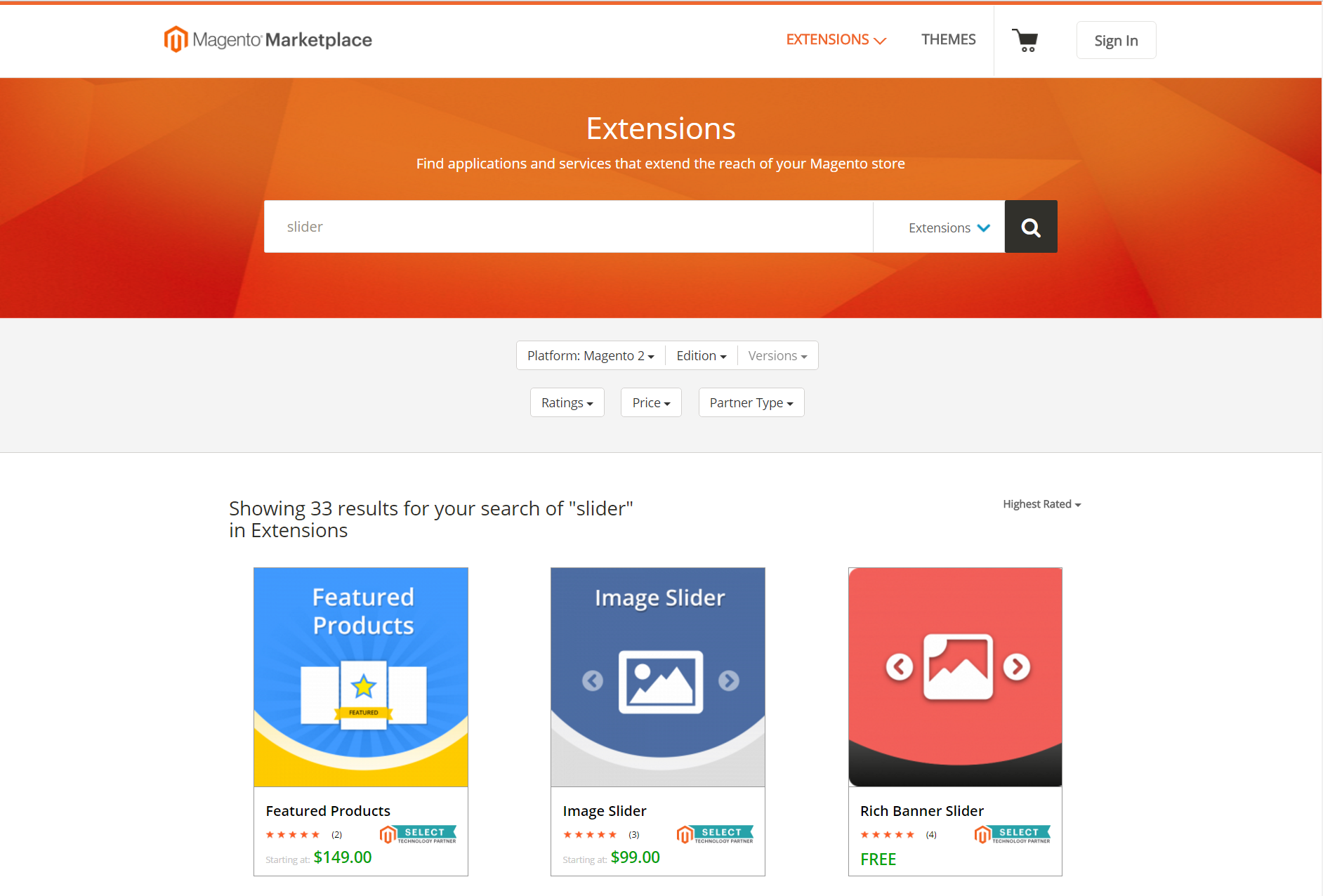Click the Sign In button
This screenshot has height=896, width=1323.
(x=1117, y=41)
